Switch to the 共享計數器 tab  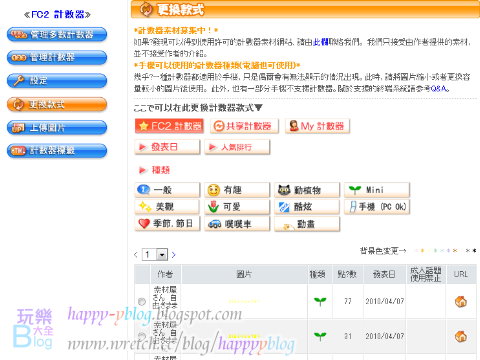click(244, 126)
